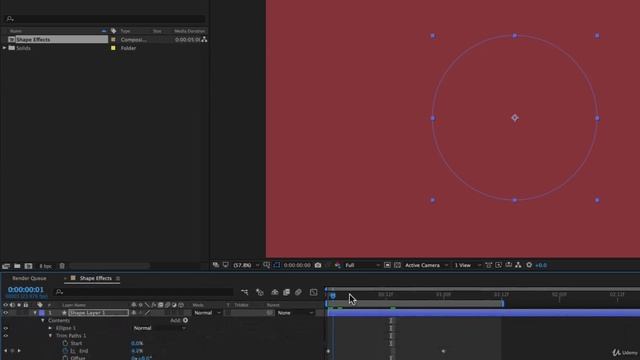Open the Ellipse 1 Normal blend mode dropdown
This screenshot has width=640, height=360.
(159, 328)
